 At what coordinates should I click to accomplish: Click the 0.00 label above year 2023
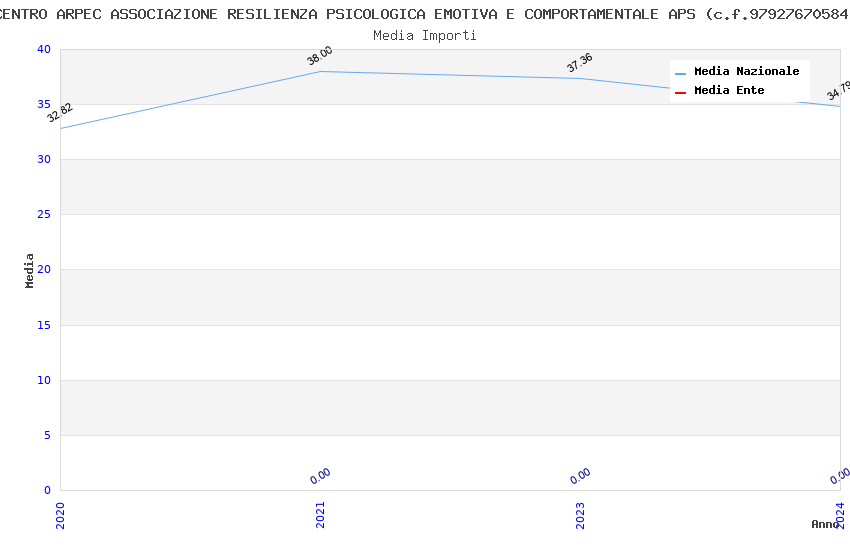580,476
